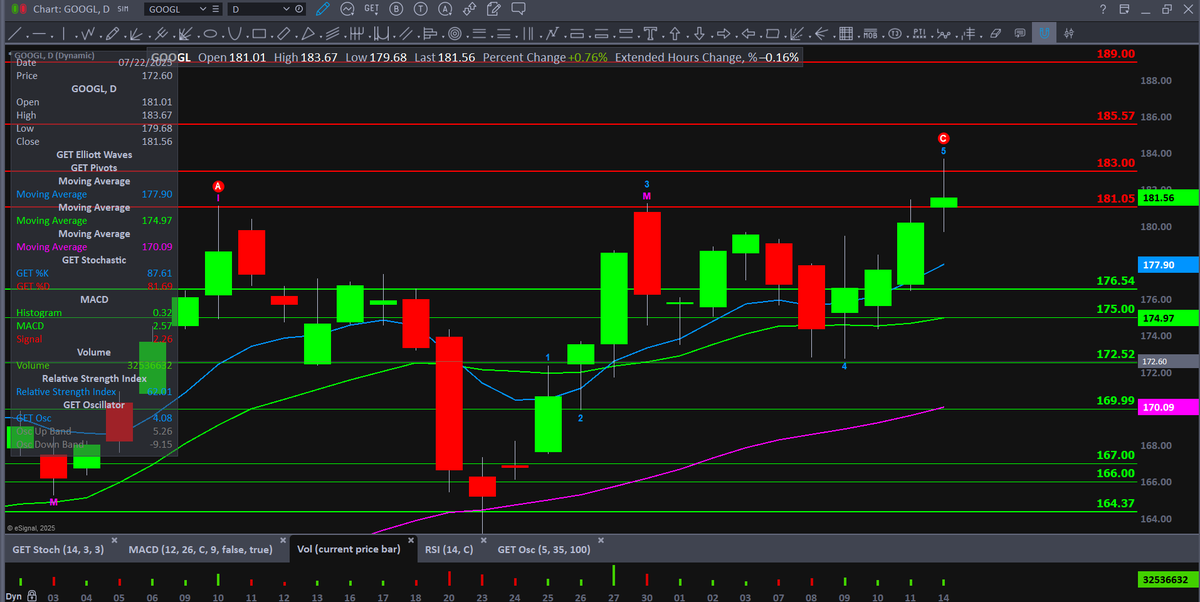Viewport: 1200px width, 602px height.
Task: Click the link windows icon in title bar
Action: point(469,9)
